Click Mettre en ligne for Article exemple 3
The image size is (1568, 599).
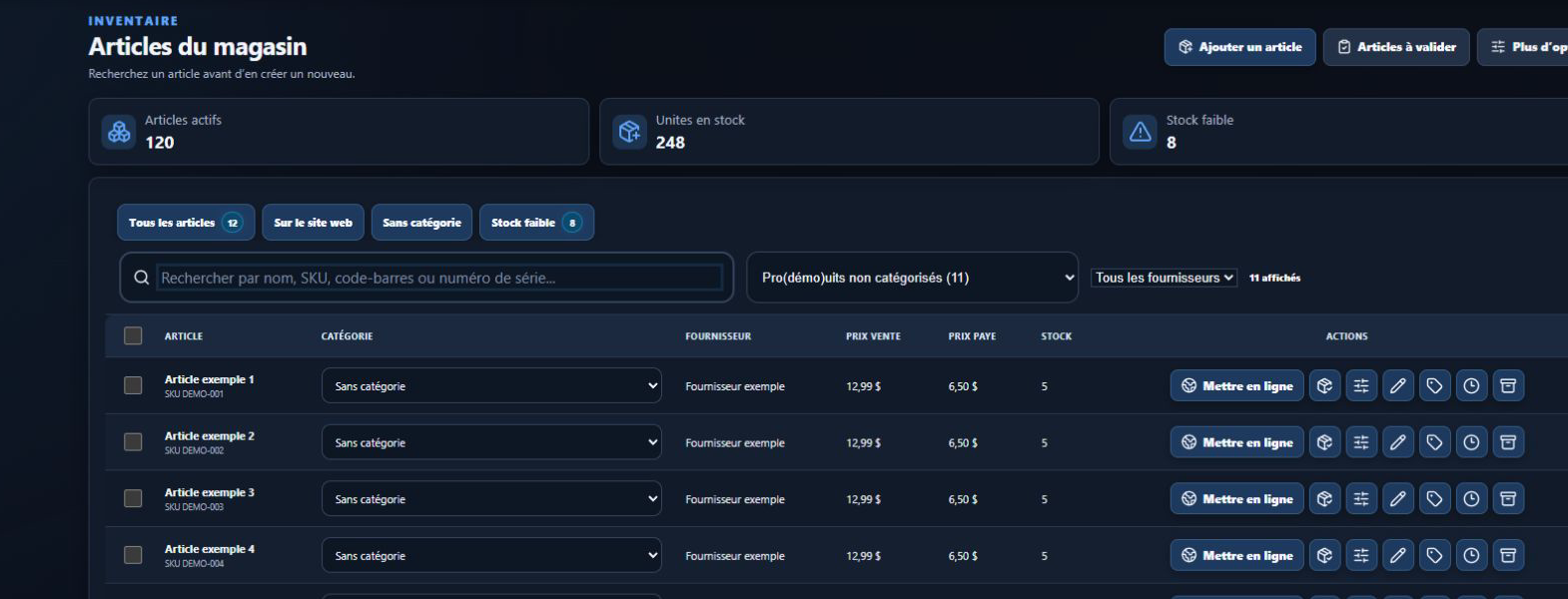click(1236, 499)
